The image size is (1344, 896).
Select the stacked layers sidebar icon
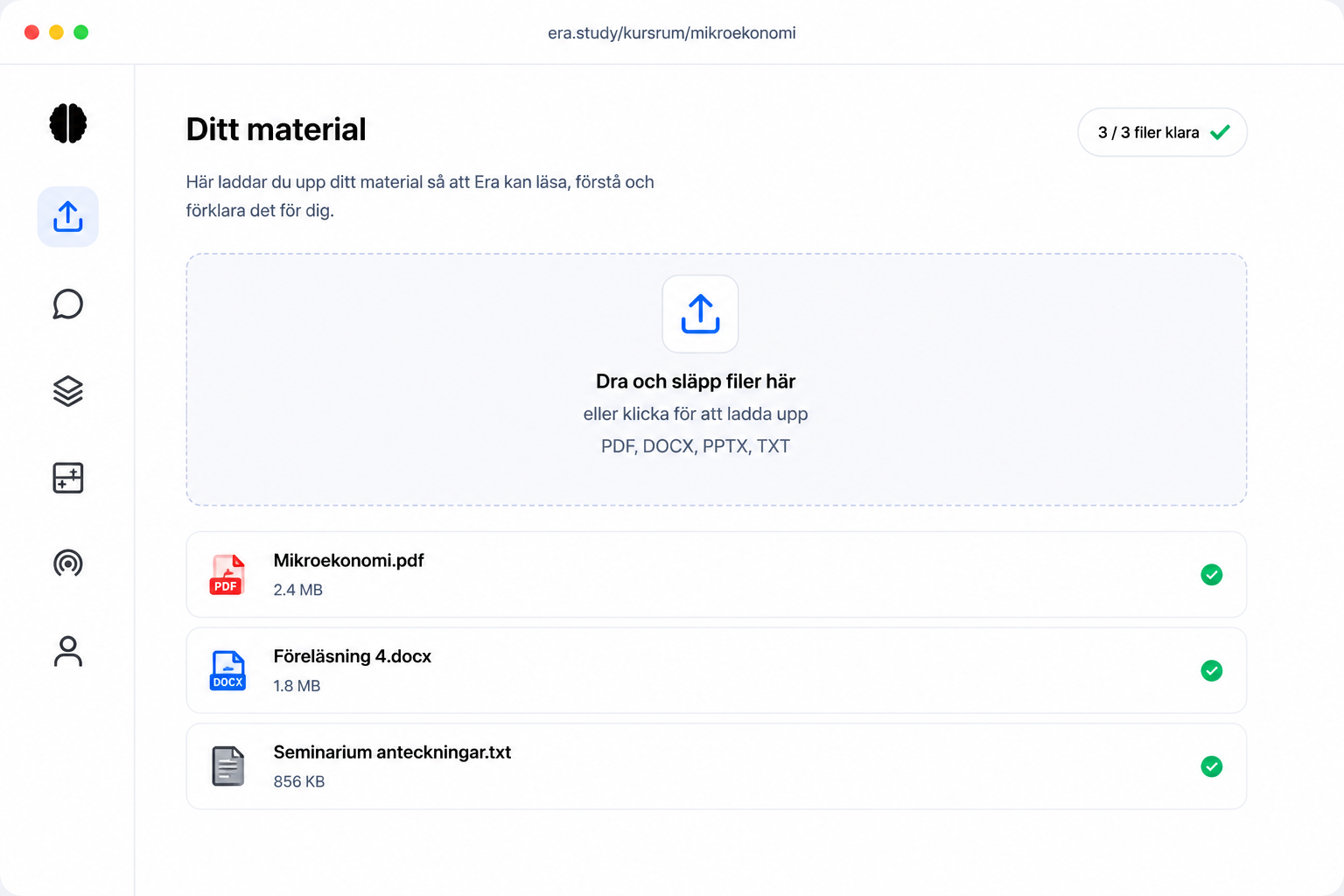[x=68, y=391]
